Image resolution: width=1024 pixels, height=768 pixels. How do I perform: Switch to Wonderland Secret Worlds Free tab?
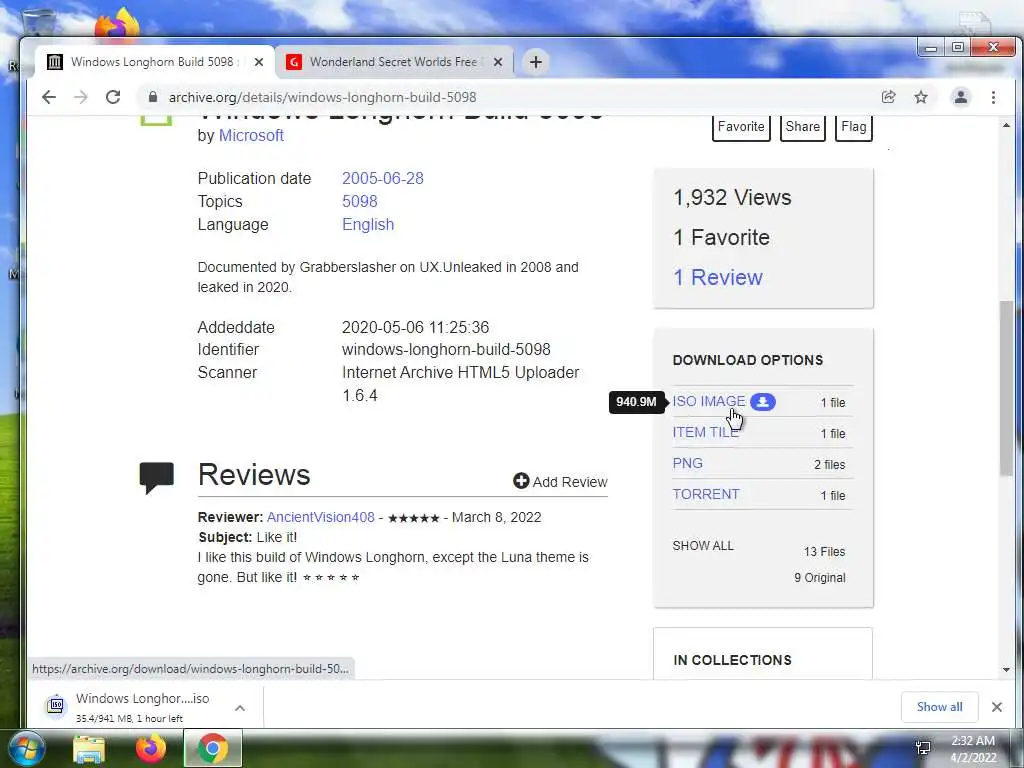click(x=394, y=62)
